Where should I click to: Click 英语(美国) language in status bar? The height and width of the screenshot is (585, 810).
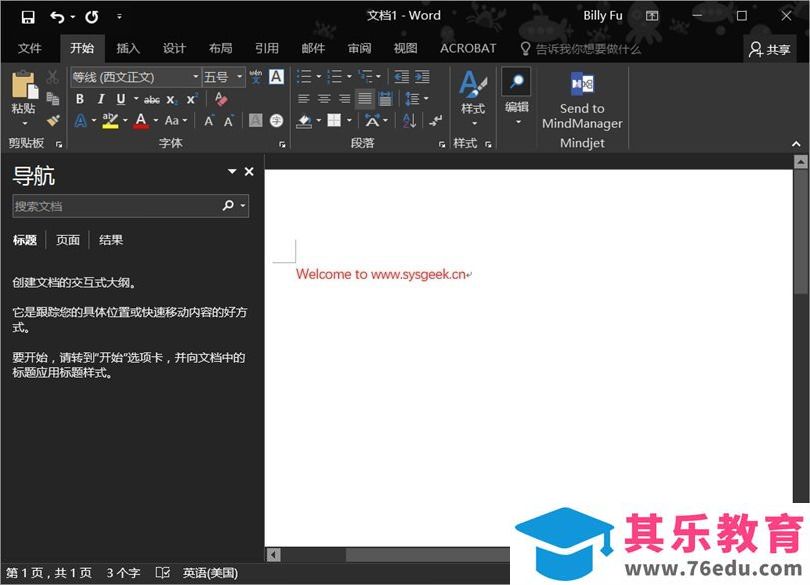click(210, 573)
